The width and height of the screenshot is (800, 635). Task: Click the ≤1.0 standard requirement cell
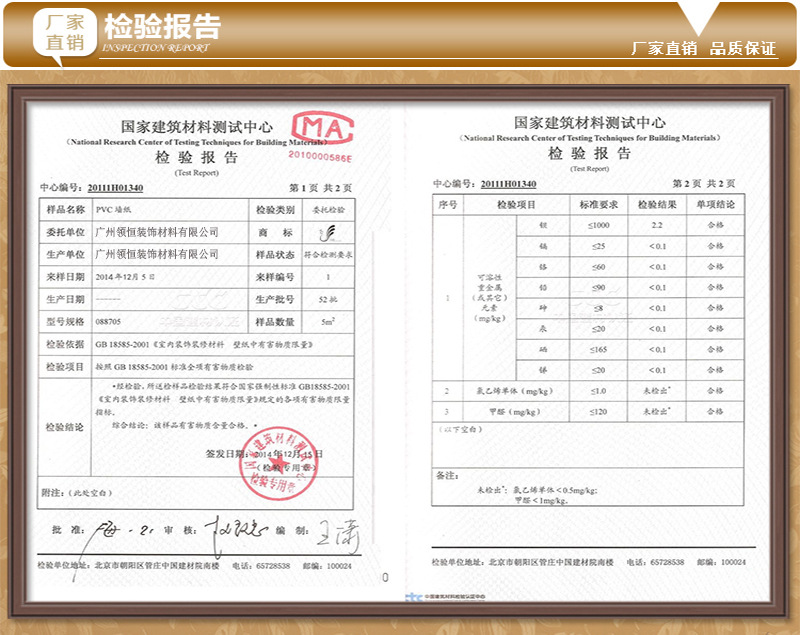pos(598,391)
